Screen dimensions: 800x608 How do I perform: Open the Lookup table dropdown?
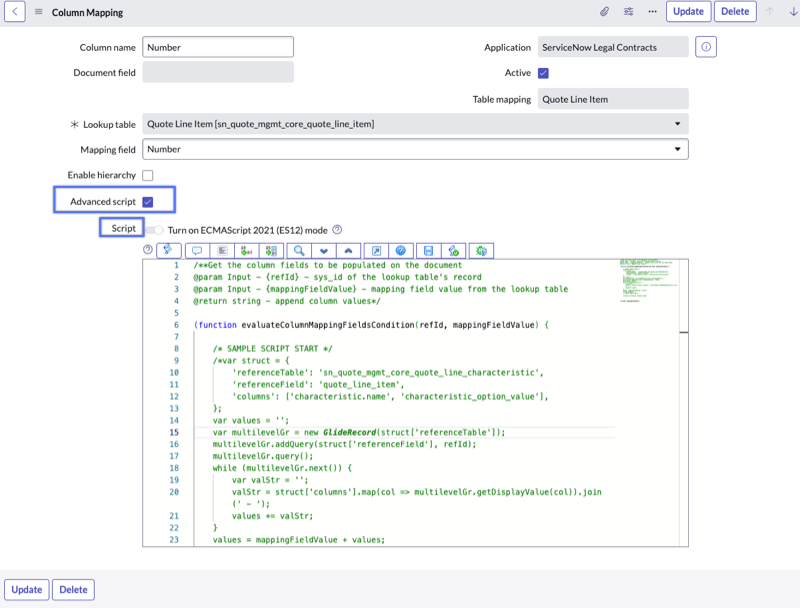tap(415, 123)
